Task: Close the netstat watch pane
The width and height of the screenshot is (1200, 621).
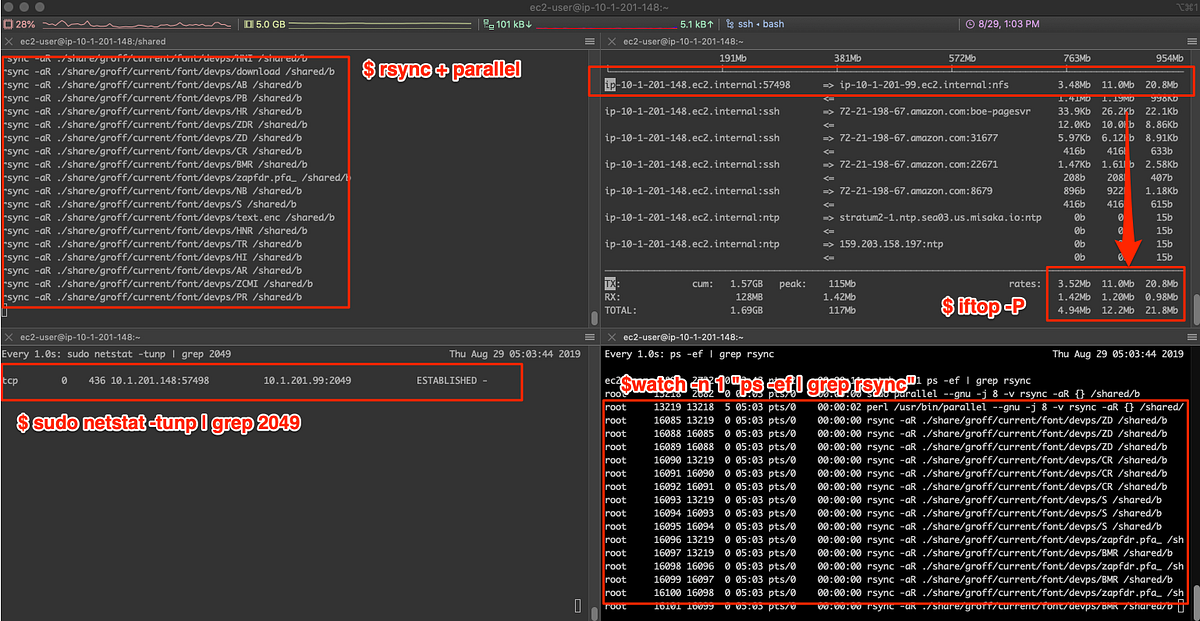Action: coord(9,337)
